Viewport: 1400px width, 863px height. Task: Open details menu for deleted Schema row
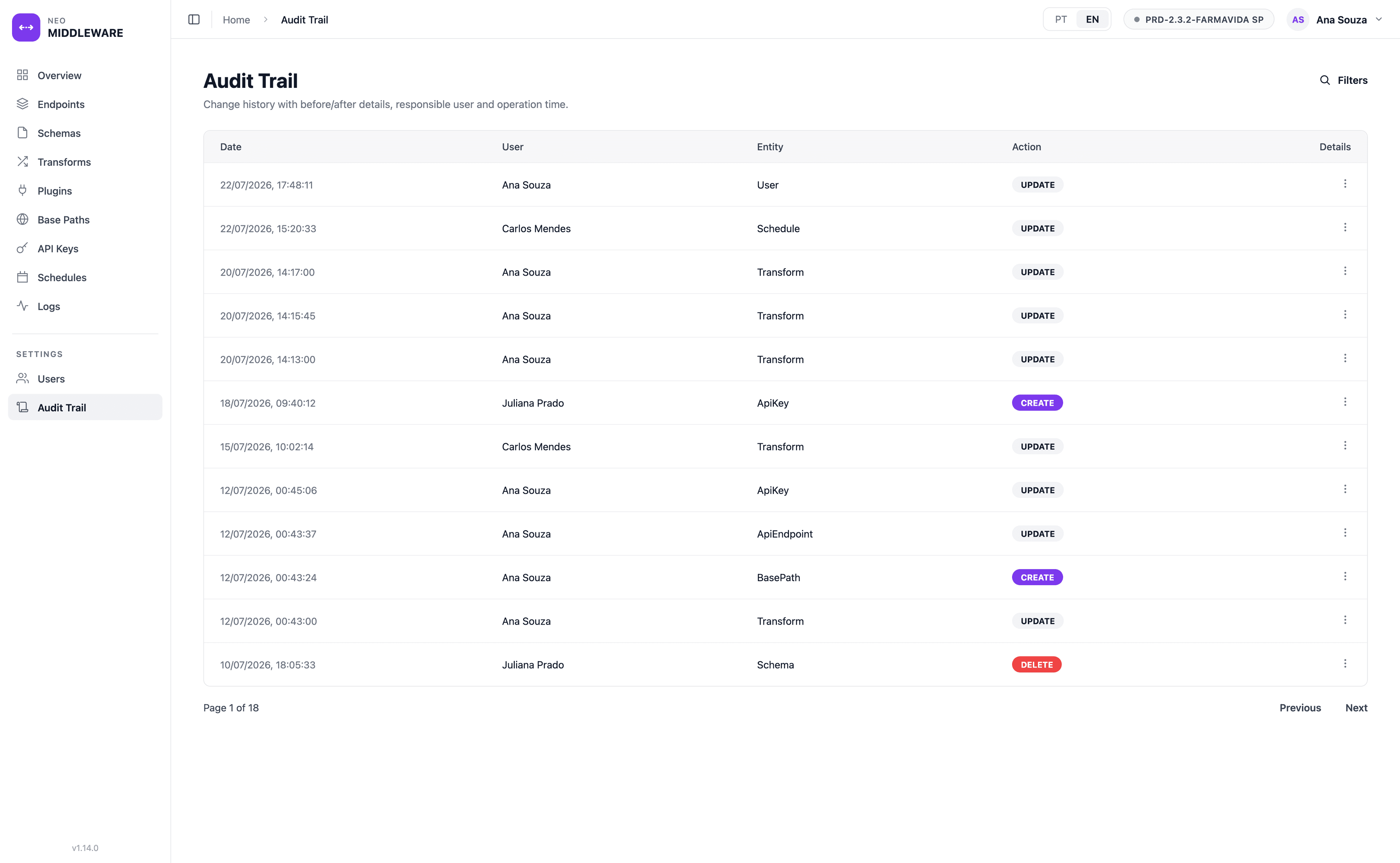click(x=1345, y=664)
